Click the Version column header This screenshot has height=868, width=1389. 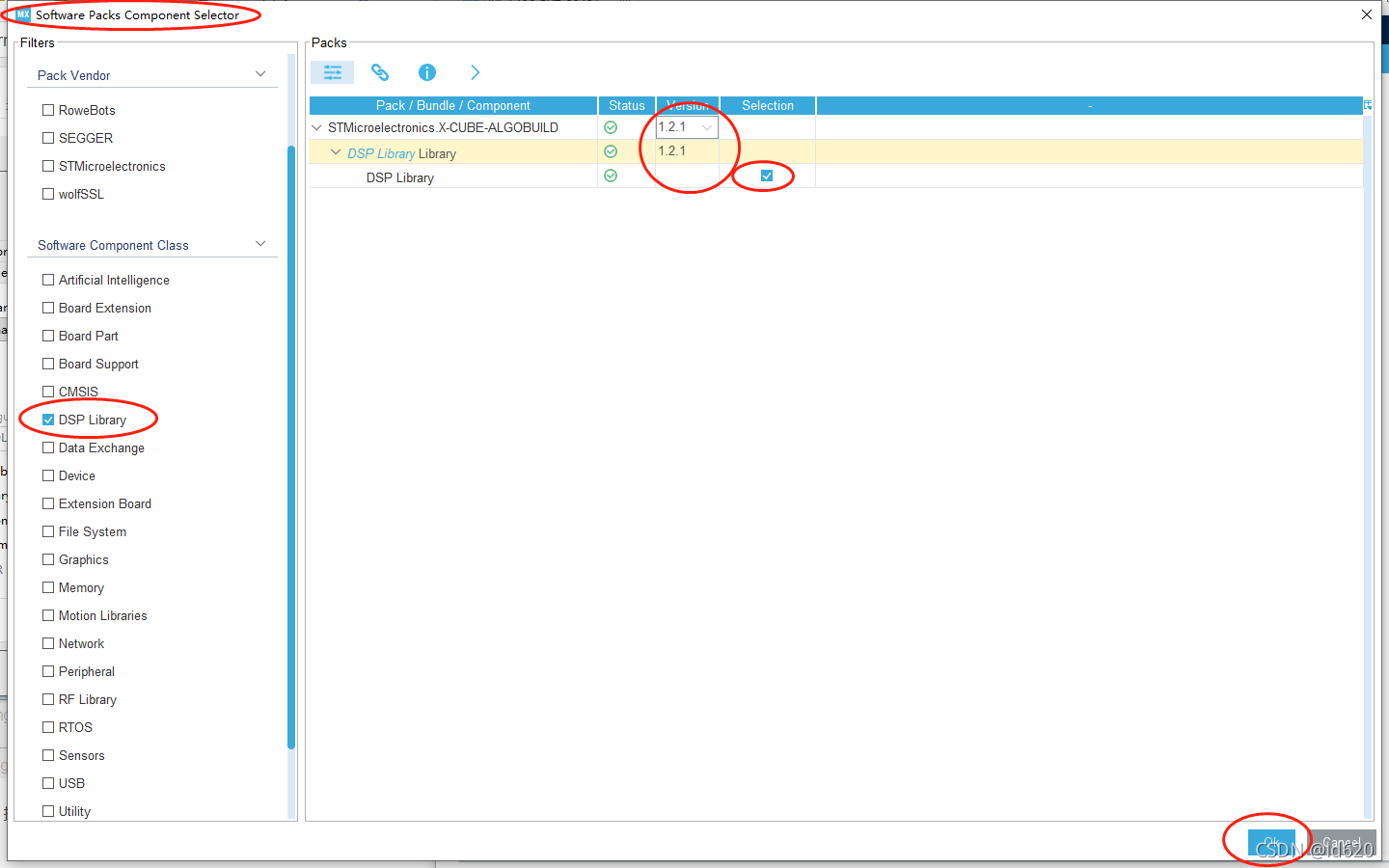(x=688, y=105)
